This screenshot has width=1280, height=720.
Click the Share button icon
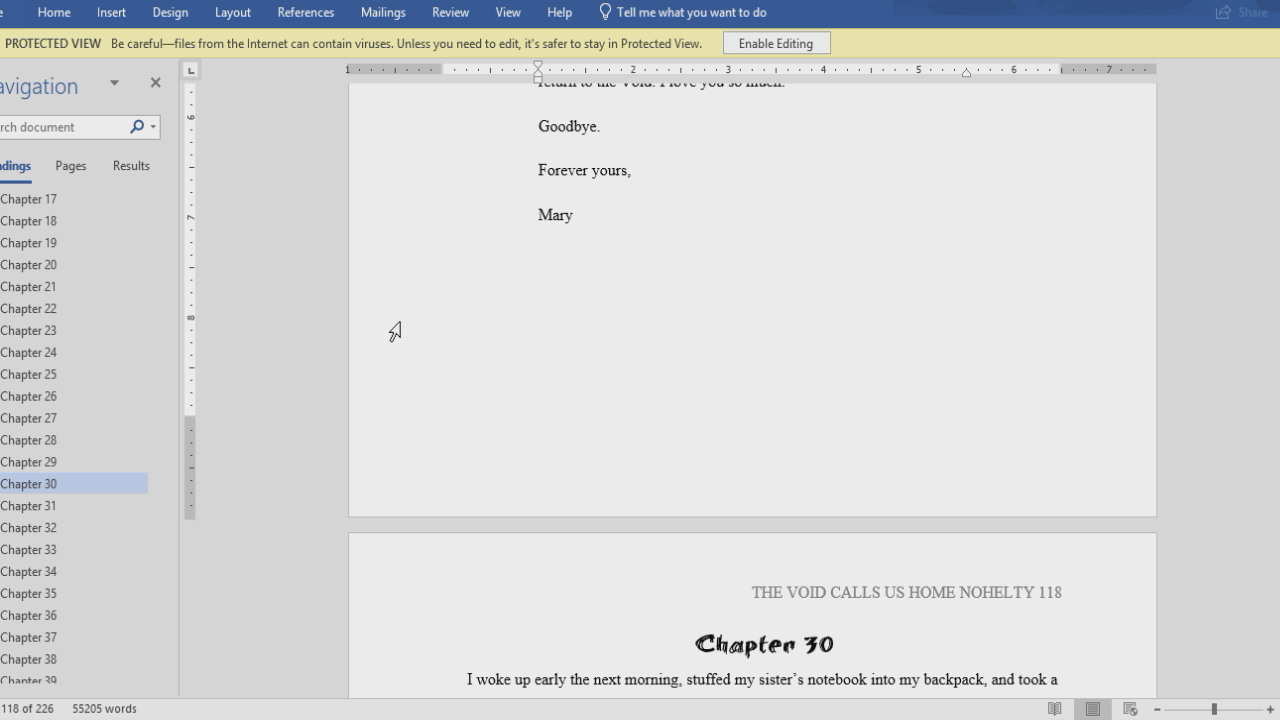pyautogui.click(x=1223, y=12)
